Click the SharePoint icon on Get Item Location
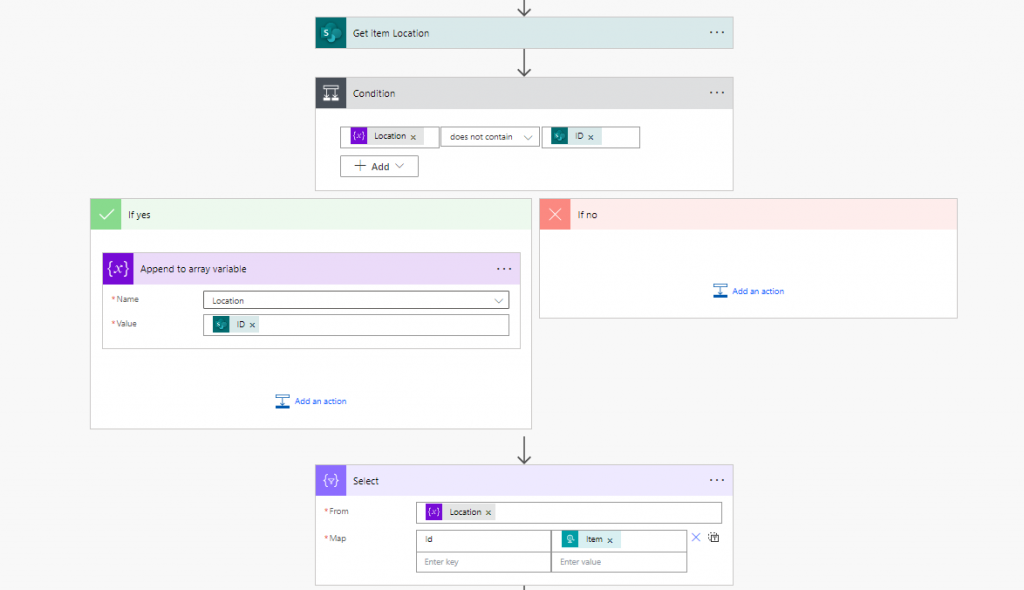The height and width of the screenshot is (590, 1024). 330,33
